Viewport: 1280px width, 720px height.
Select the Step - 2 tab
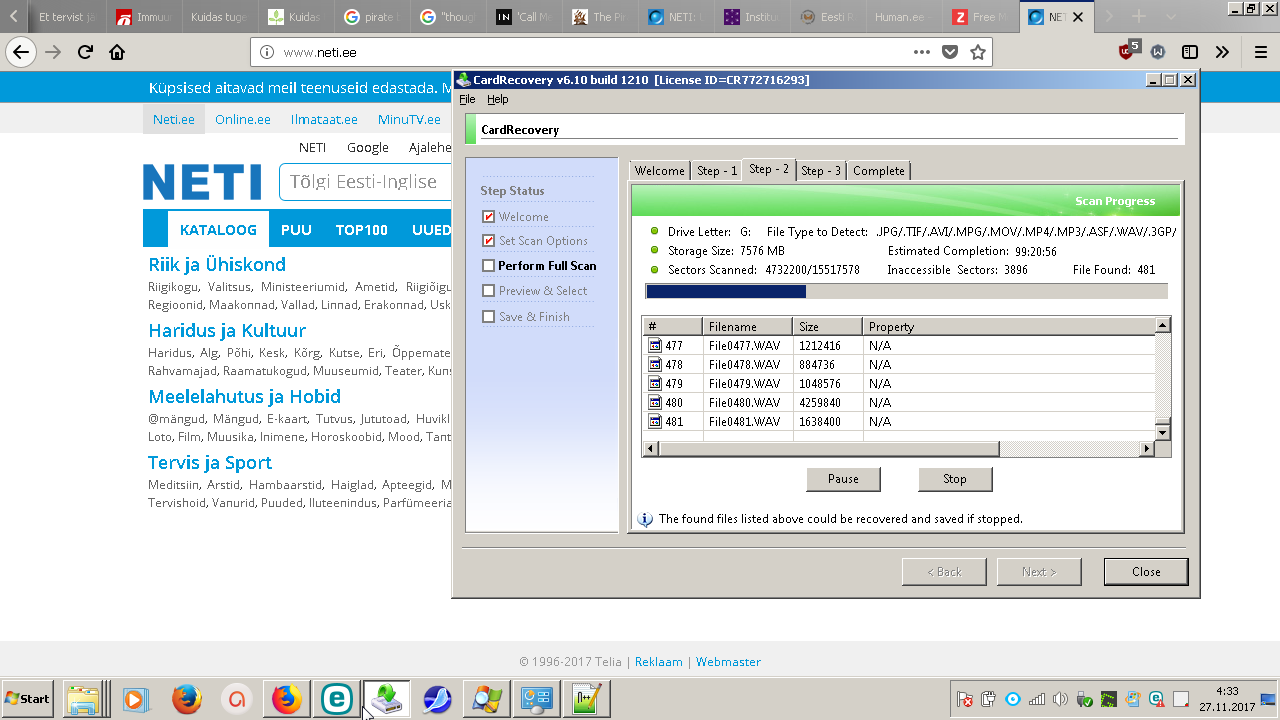[x=769, y=169]
